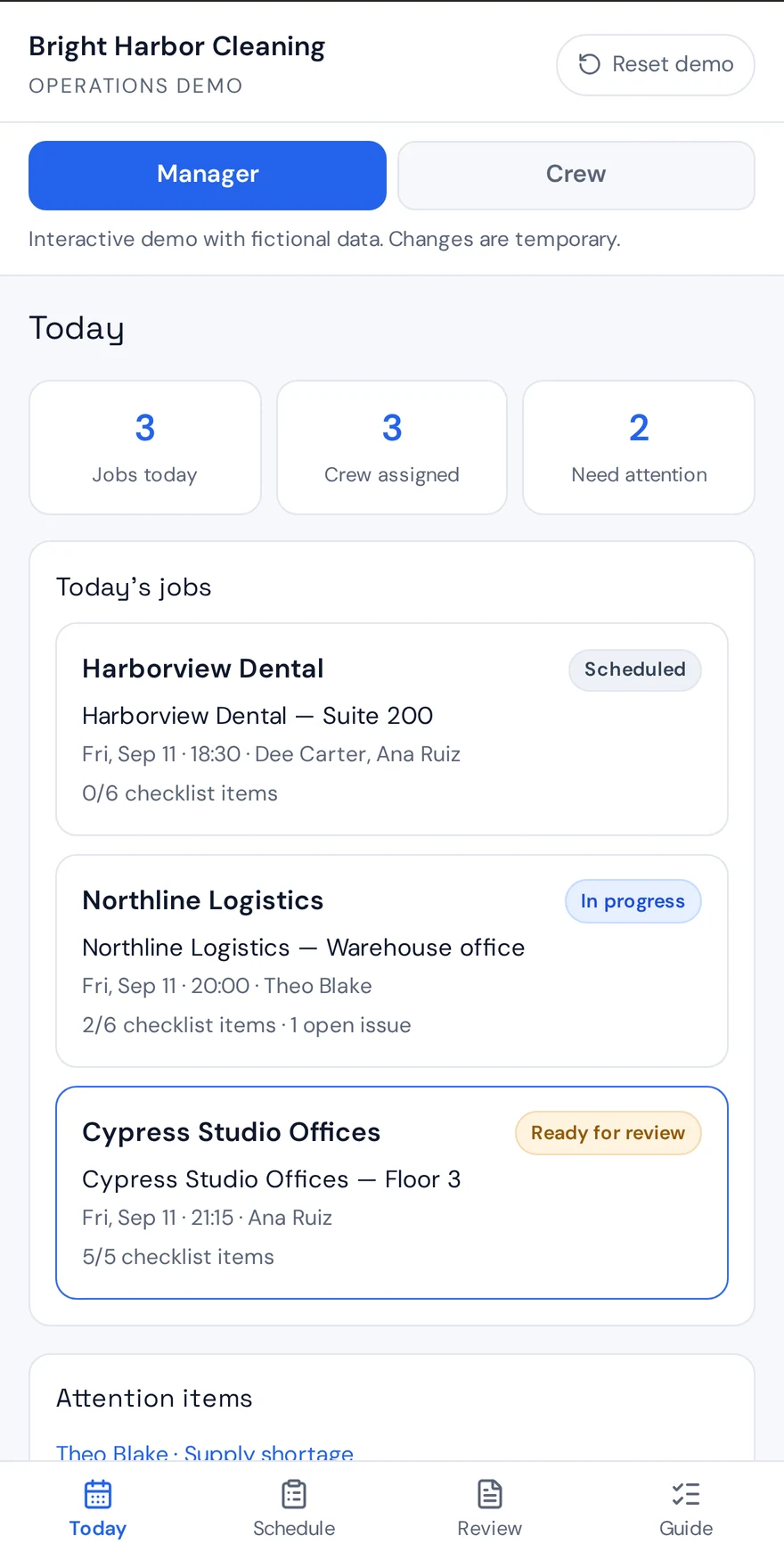Tap the Today calendar icon in the bottom bar
This screenshot has width=784, height=1560.
click(98, 1494)
